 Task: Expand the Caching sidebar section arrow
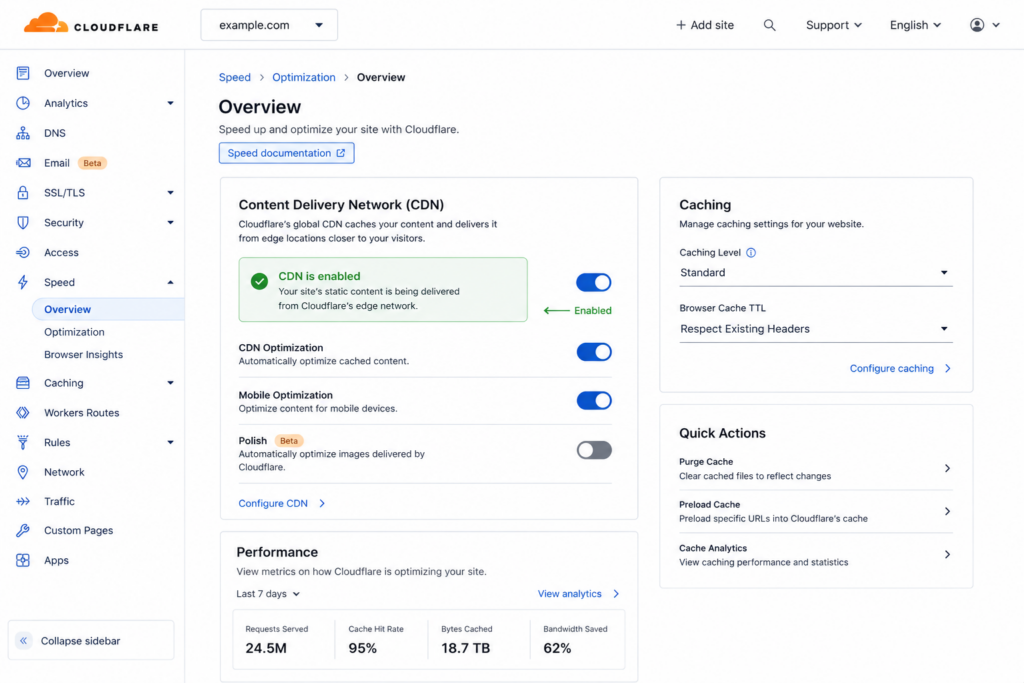tap(170, 383)
